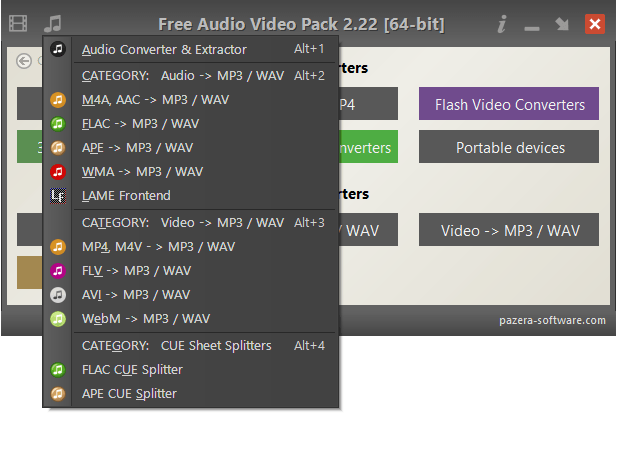The image size is (617, 459).
Task: Click the tan icon beside APE -> MP3 / WAV
Action: point(58,148)
